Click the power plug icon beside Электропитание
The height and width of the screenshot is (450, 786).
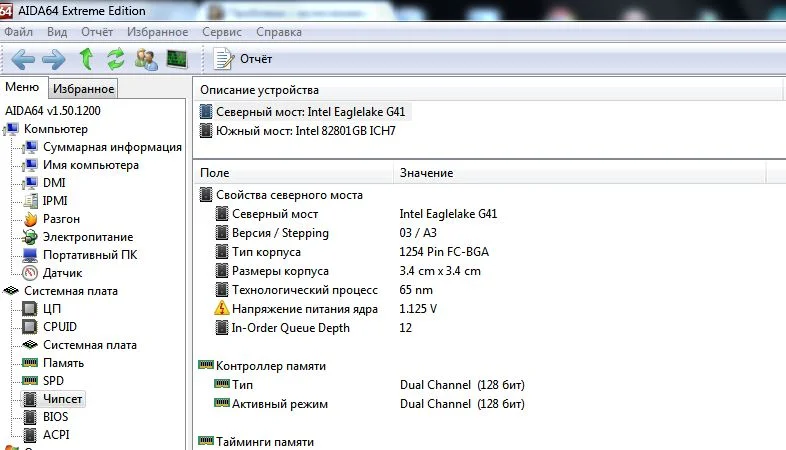[30, 237]
